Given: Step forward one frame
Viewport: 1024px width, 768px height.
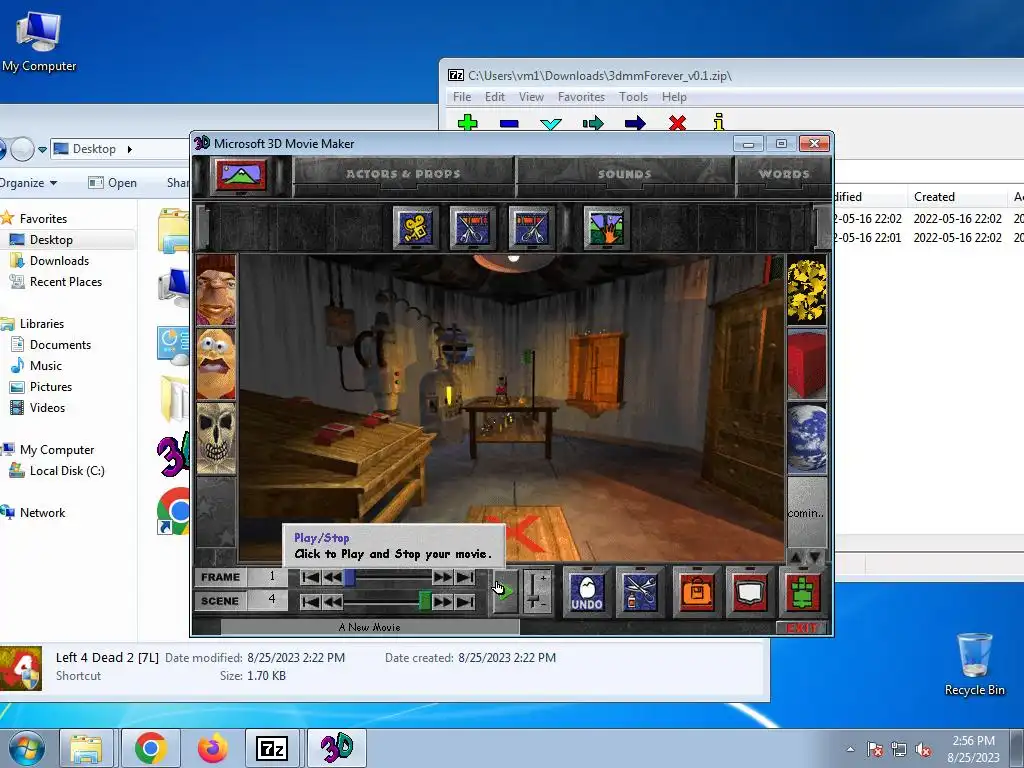Looking at the screenshot, I should pyautogui.click(x=442, y=577).
